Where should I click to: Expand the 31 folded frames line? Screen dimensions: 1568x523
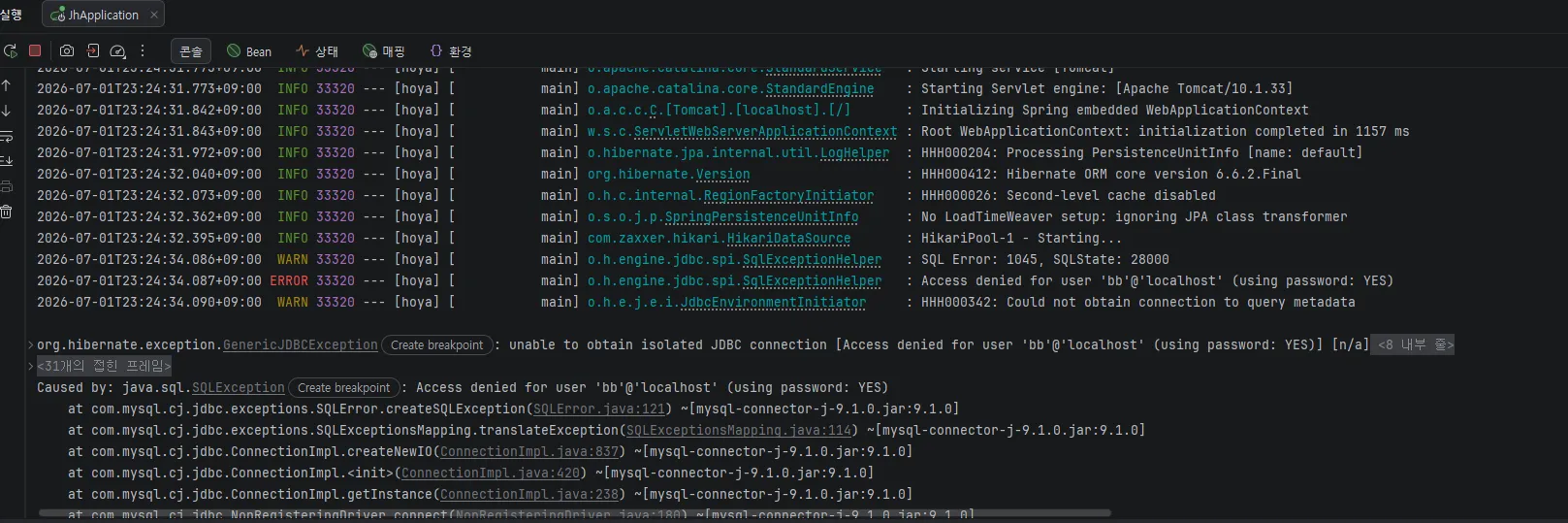[x=104, y=366]
